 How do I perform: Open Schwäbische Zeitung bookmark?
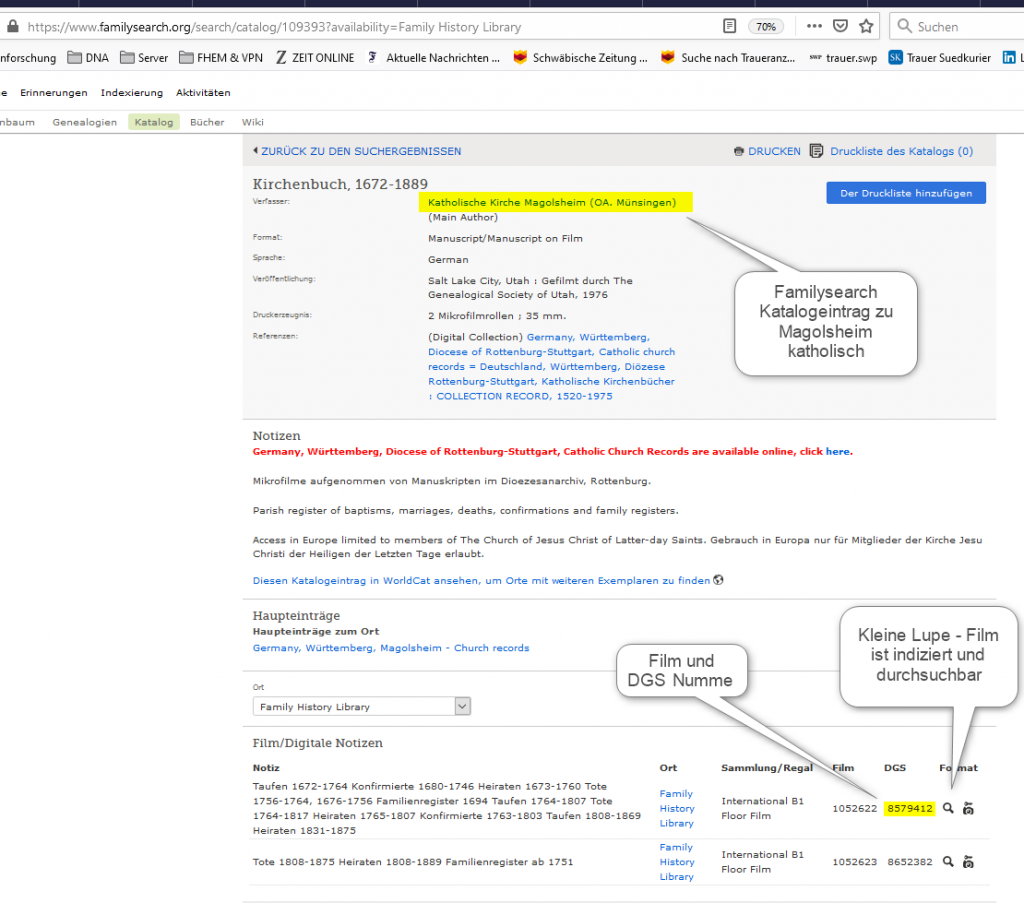pos(581,57)
